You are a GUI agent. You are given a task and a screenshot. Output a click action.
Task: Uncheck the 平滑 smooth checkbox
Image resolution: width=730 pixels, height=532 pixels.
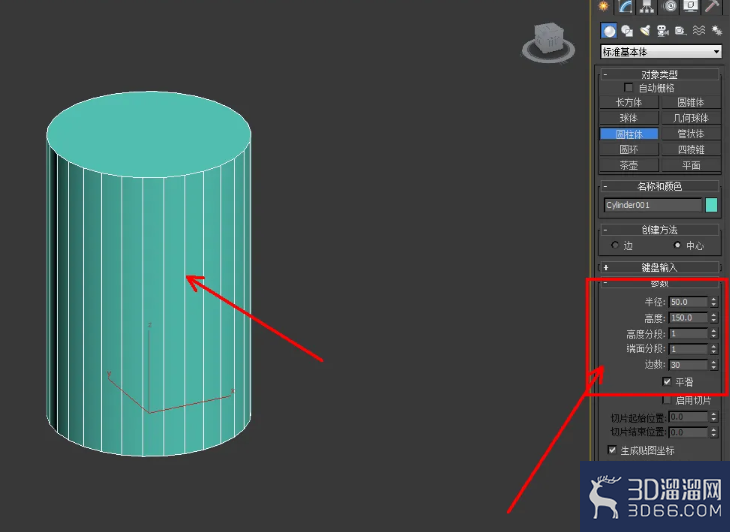coord(667,382)
